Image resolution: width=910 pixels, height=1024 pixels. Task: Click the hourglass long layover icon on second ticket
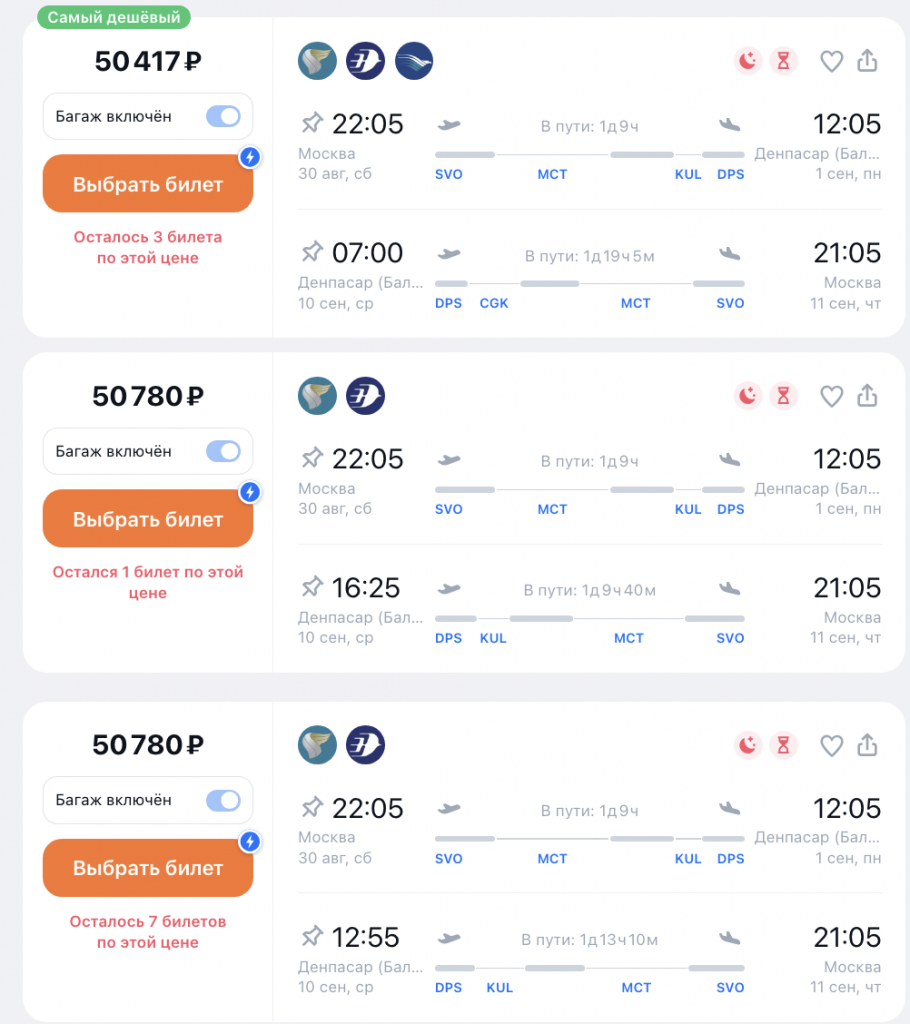[x=783, y=396]
